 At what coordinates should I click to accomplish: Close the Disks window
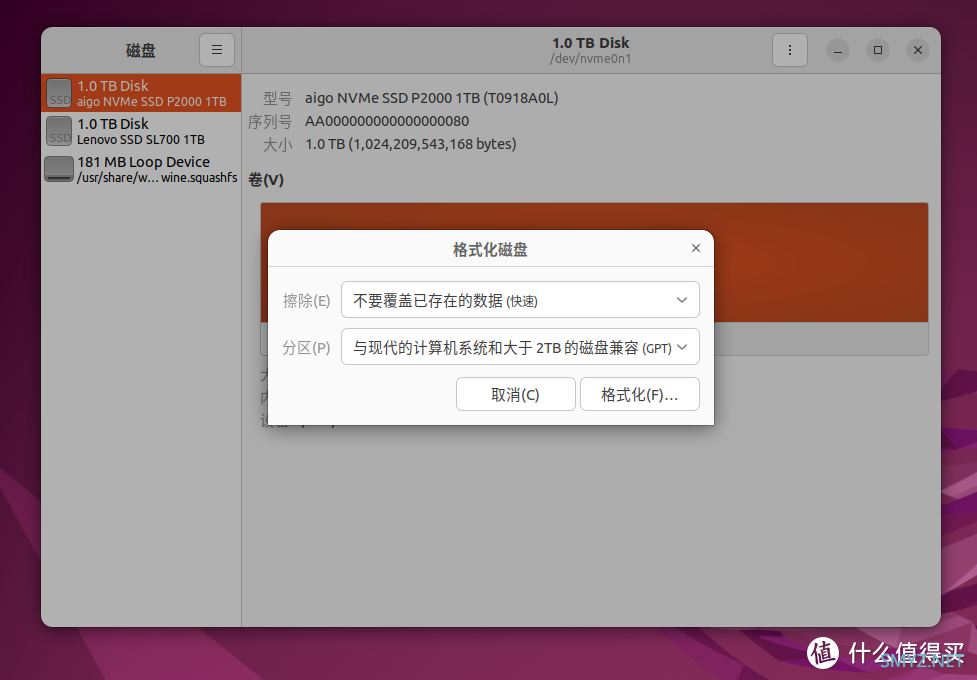tap(918, 50)
